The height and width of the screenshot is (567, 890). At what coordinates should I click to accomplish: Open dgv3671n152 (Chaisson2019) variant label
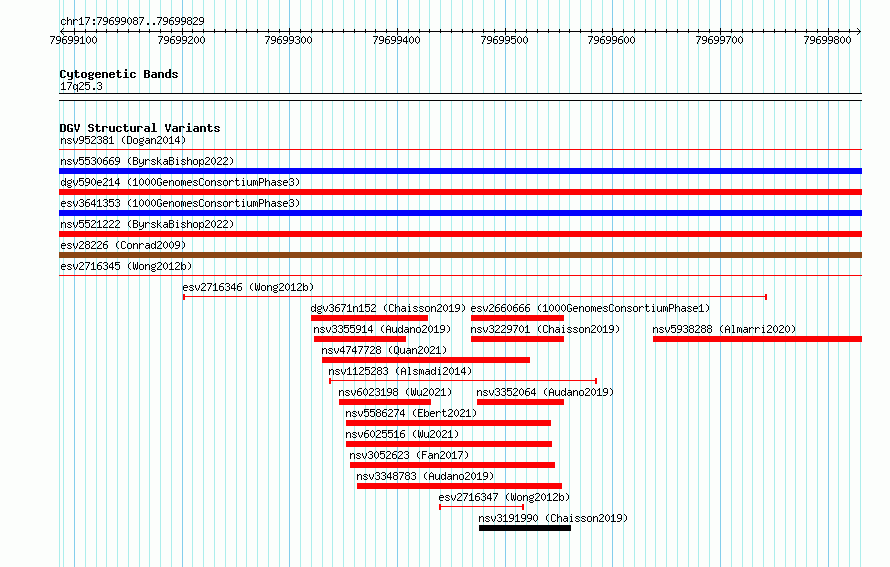pos(388,308)
